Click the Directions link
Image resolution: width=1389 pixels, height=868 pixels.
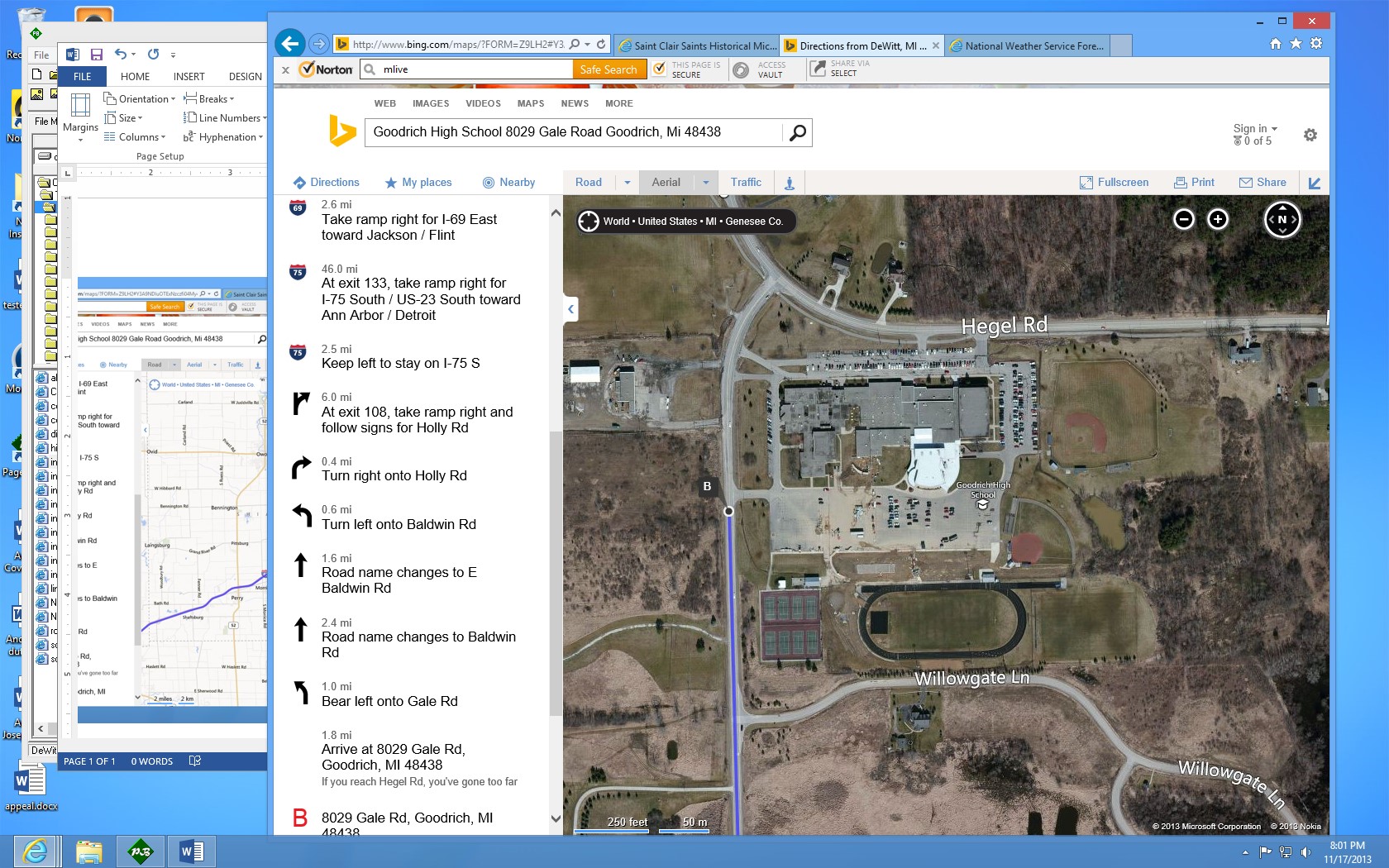326,183
